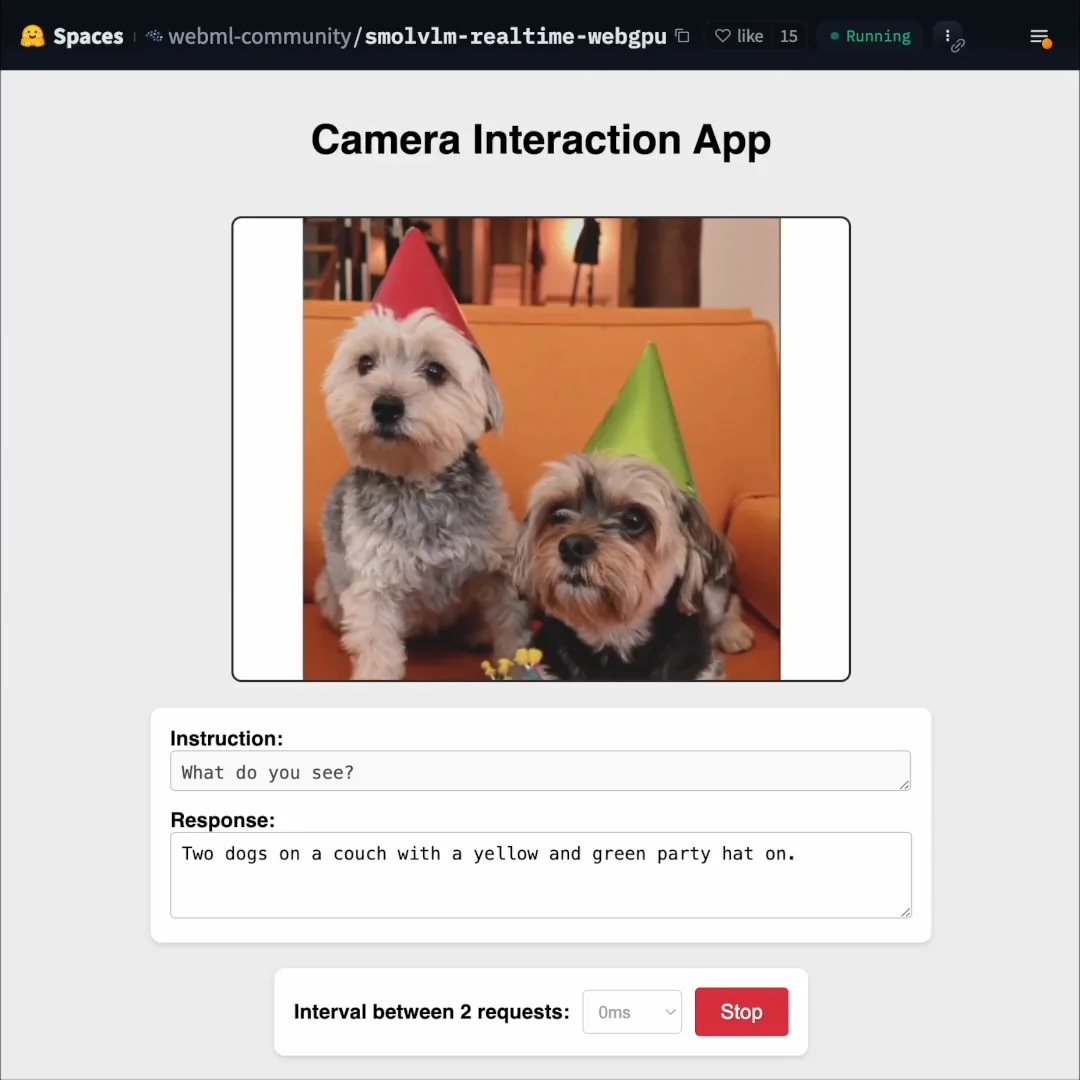Open the three-dot options menu
This screenshot has width=1080, height=1080.
[948, 36]
